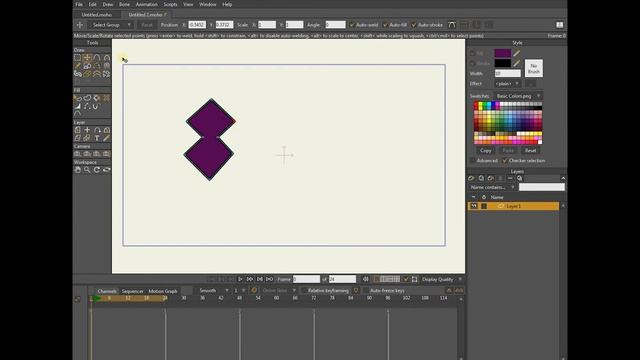This screenshot has height=360, width=640.
Task: Toggle the Fill checkbox in Style
Action: (x=472, y=53)
